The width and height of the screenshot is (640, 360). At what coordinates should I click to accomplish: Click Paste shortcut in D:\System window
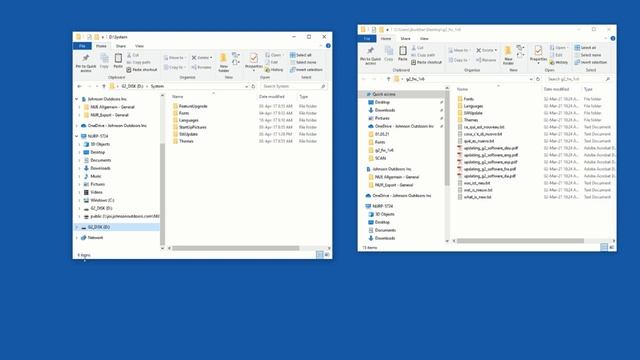142,70
